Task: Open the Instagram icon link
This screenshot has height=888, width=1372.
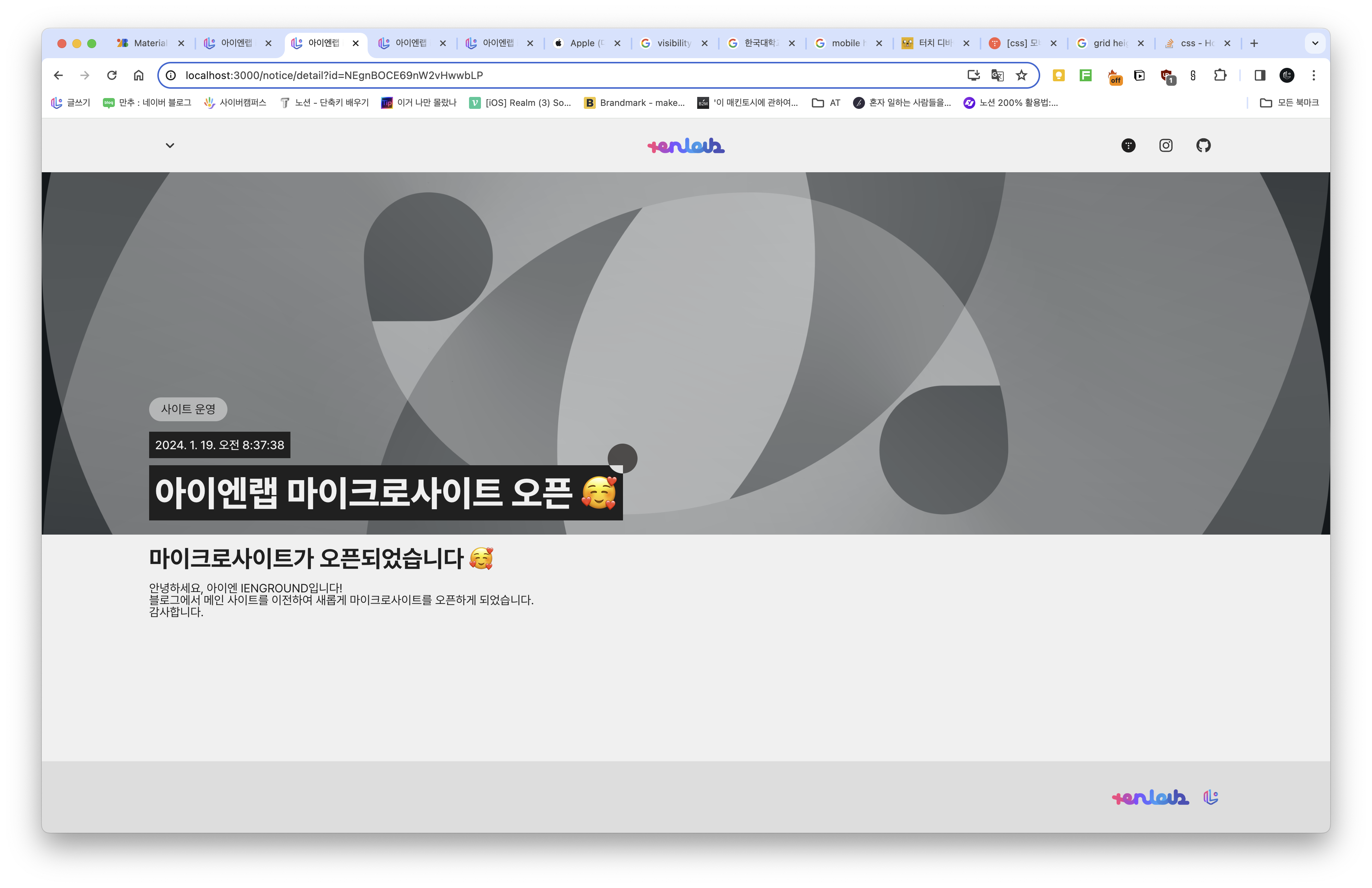Action: (1165, 145)
